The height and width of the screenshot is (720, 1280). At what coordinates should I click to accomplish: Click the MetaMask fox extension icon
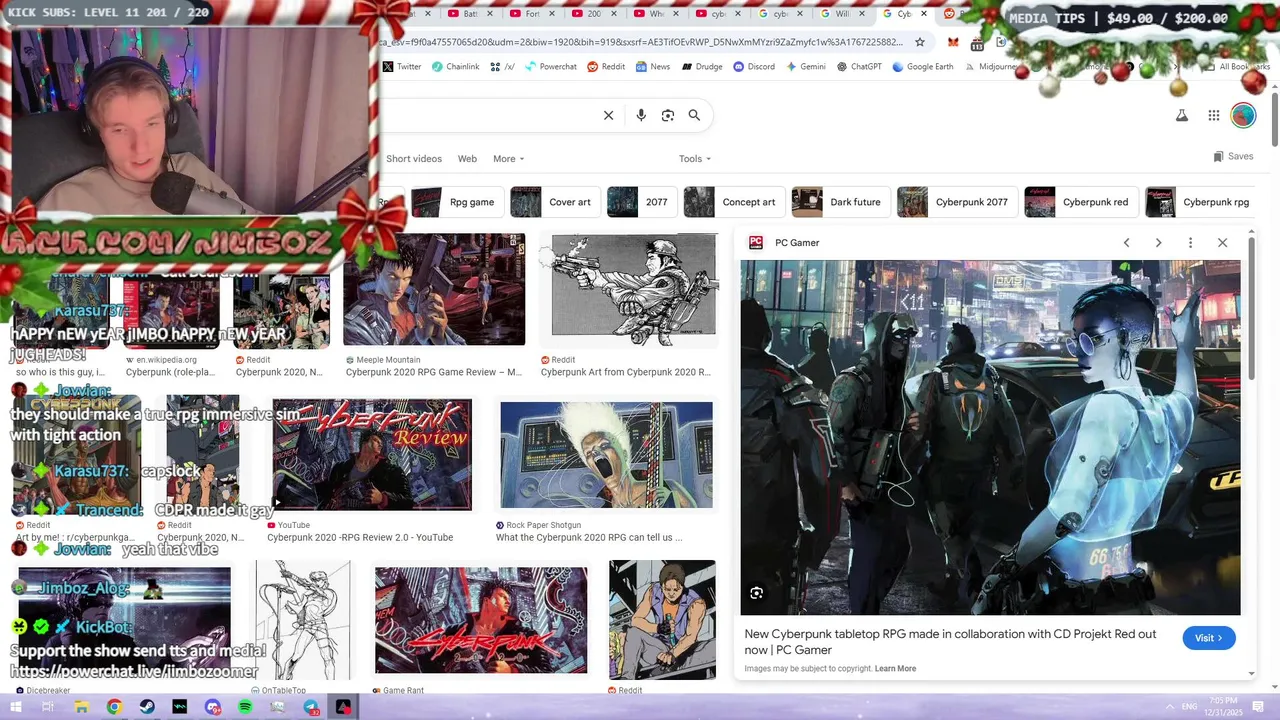953,42
